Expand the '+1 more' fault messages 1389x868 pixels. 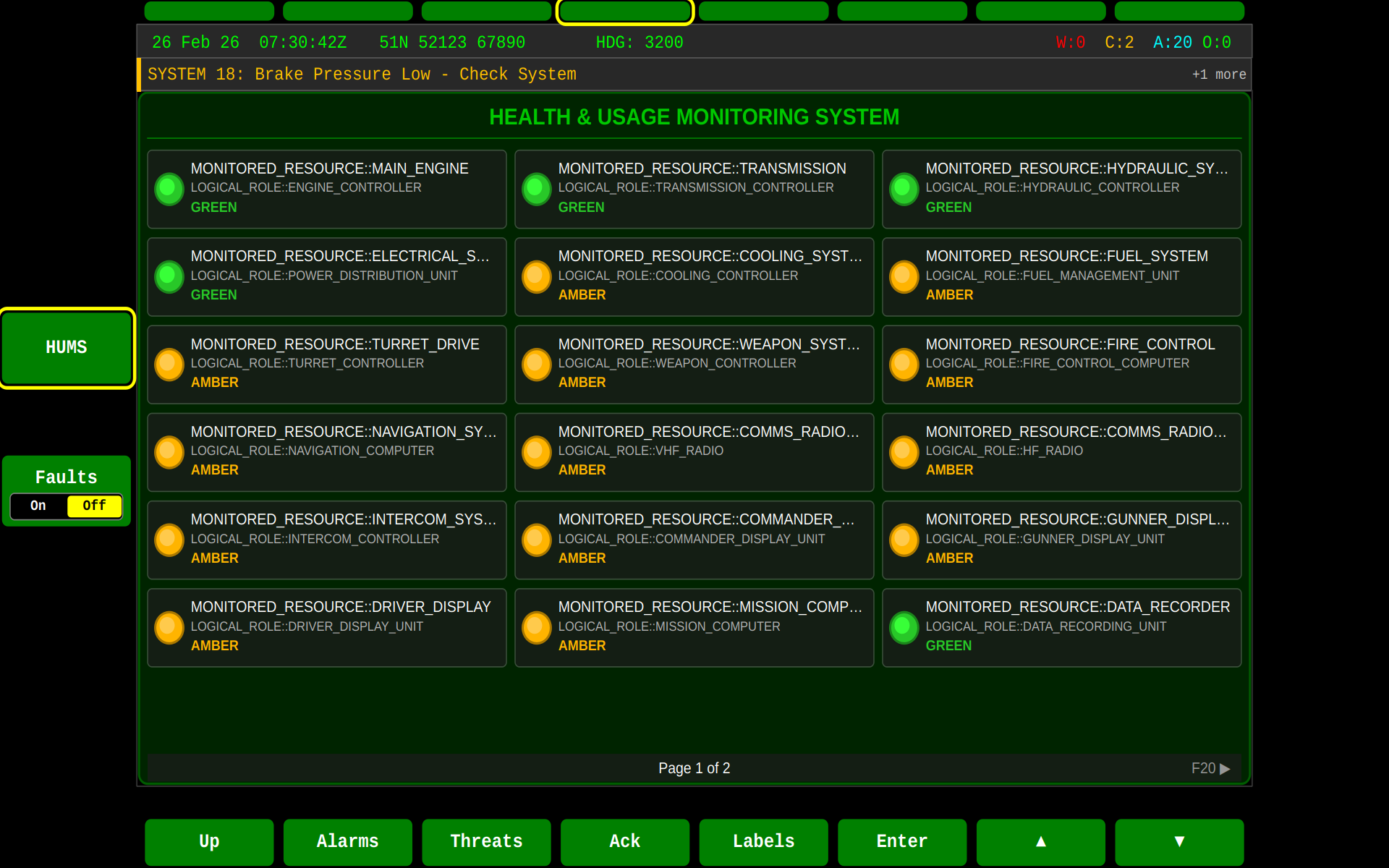(1219, 75)
